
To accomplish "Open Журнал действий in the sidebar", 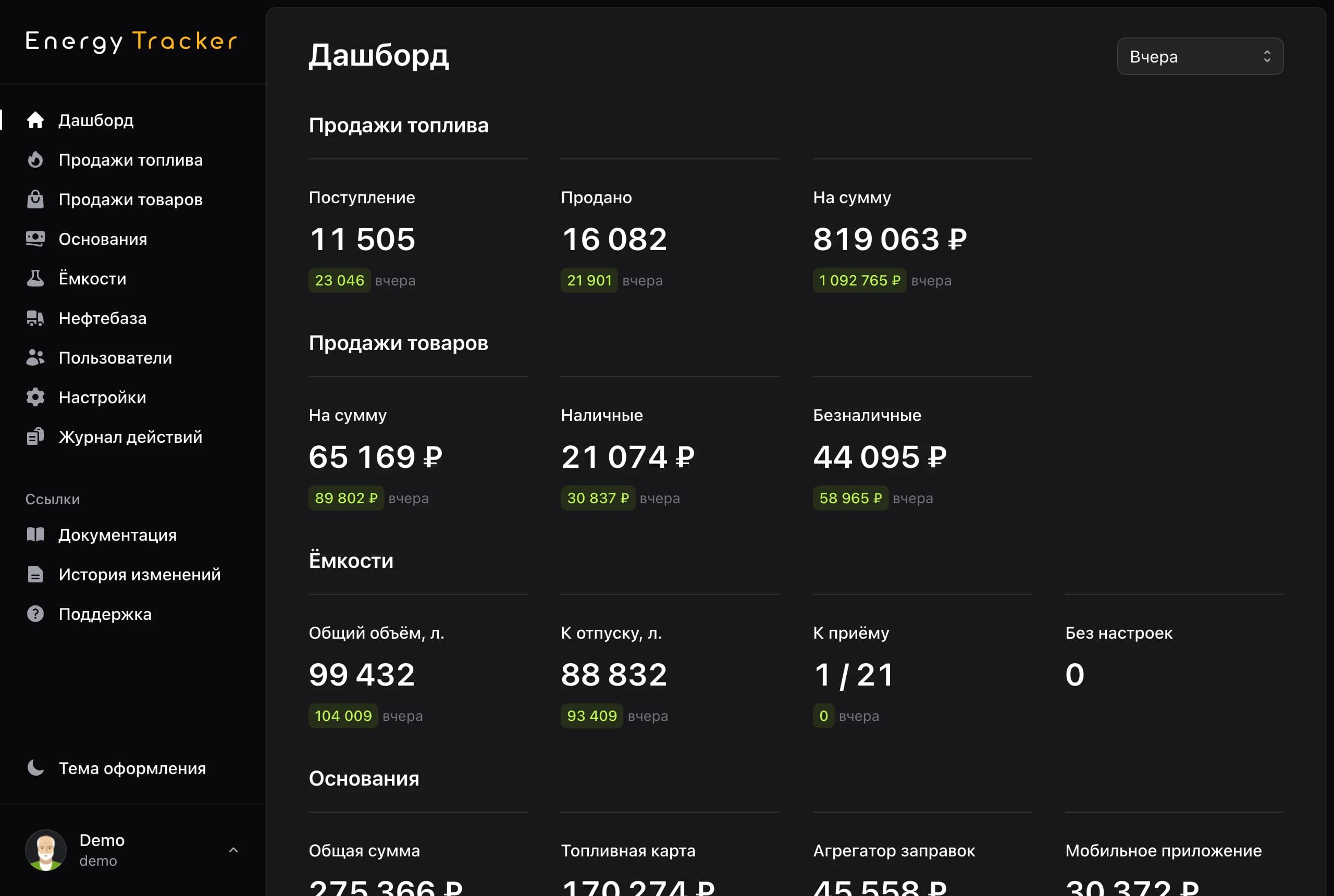I will [x=131, y=437].
